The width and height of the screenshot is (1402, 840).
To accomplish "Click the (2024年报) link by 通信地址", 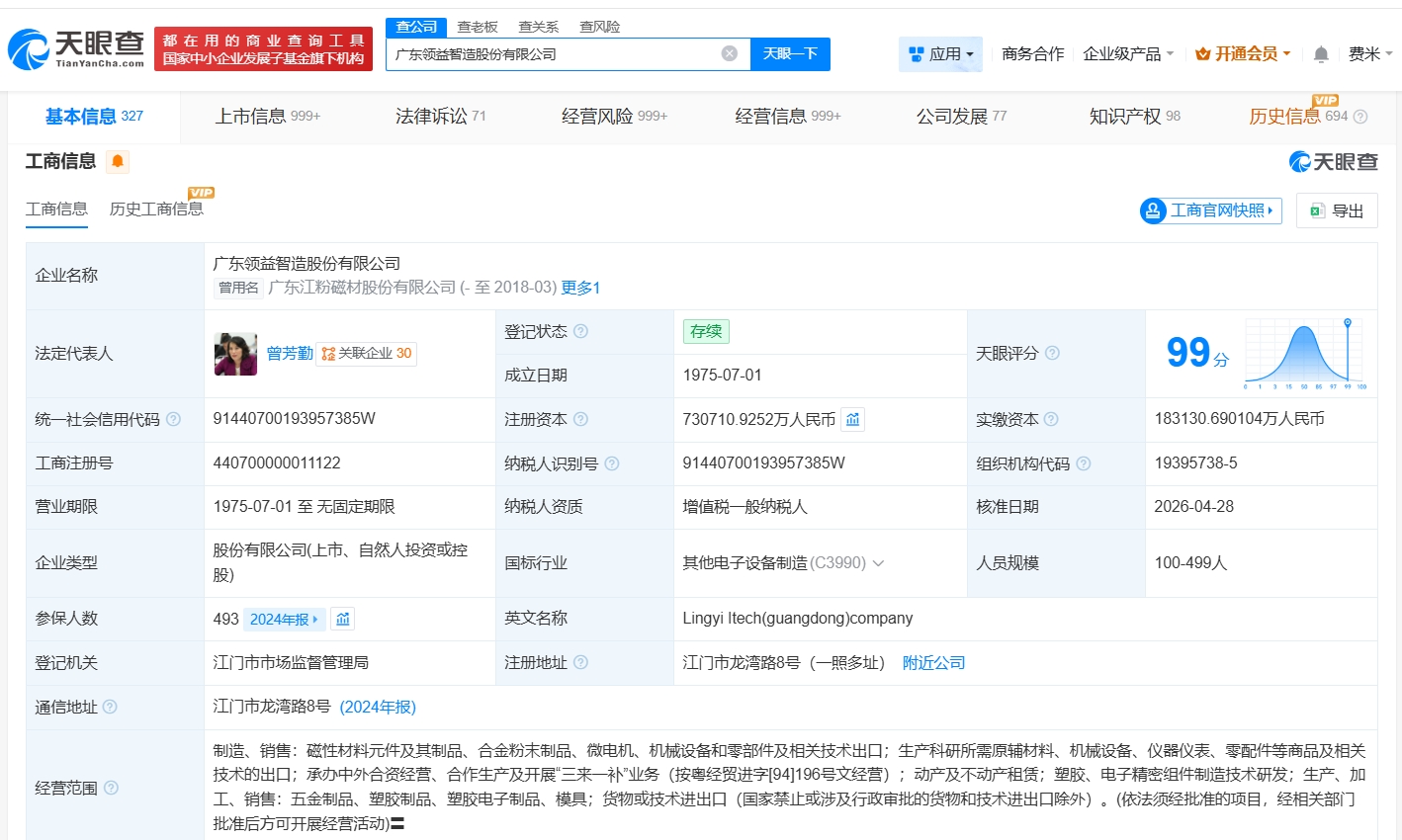I will [378, 707].
